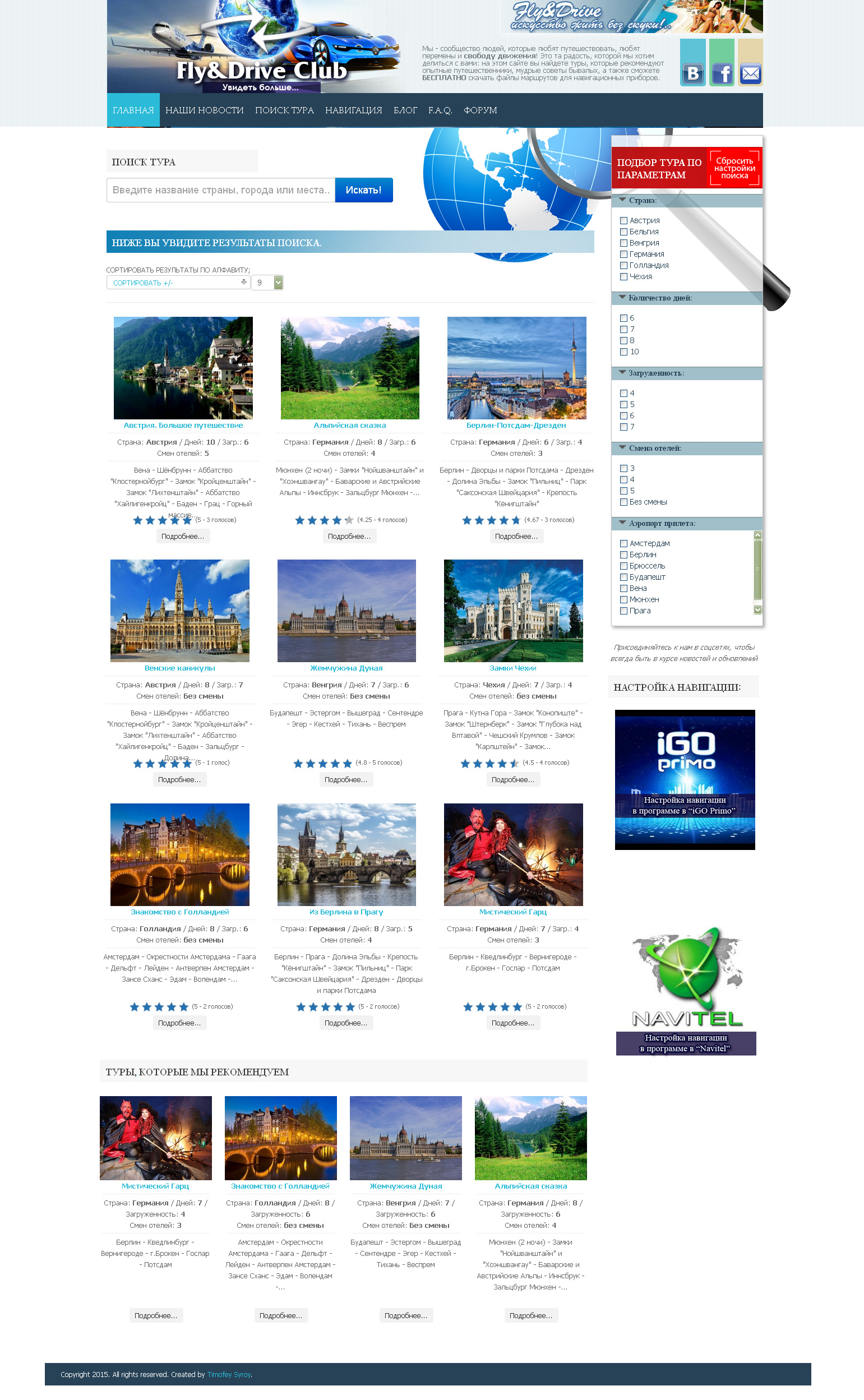Collapse the Количество дней filter section
This screenshot has height=1400, width=864.
click(x=687, y=298)
